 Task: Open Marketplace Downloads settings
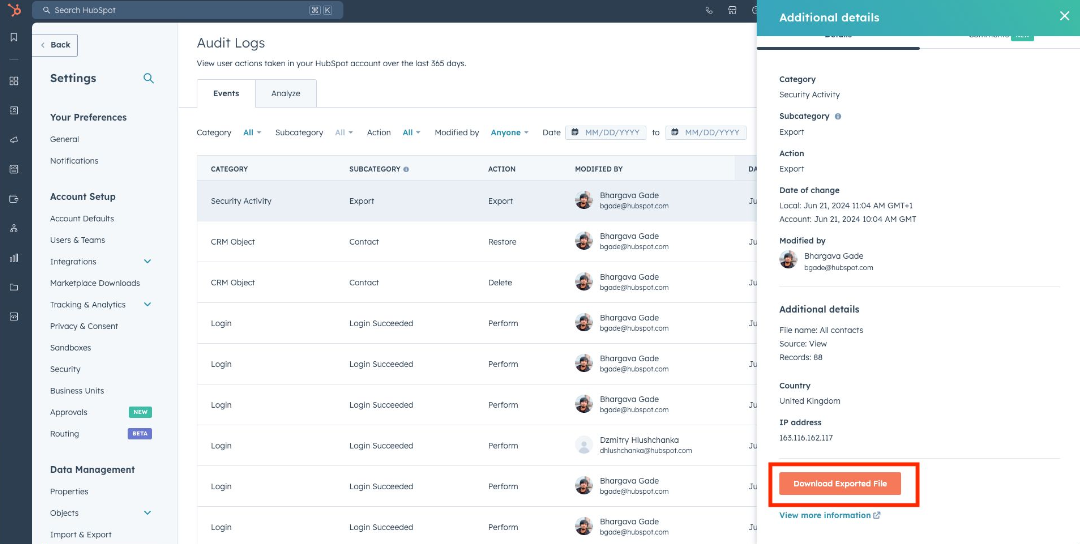[x=95, y=283]
